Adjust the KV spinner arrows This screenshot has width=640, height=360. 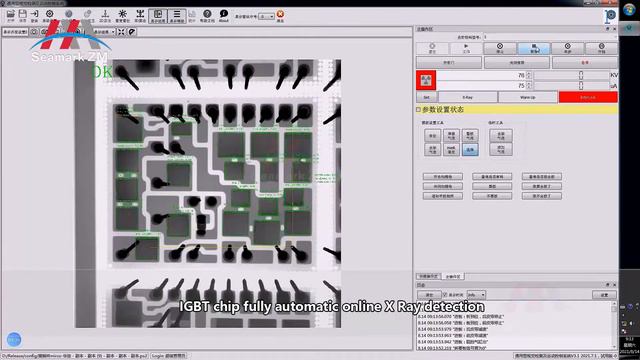point(529,76)
